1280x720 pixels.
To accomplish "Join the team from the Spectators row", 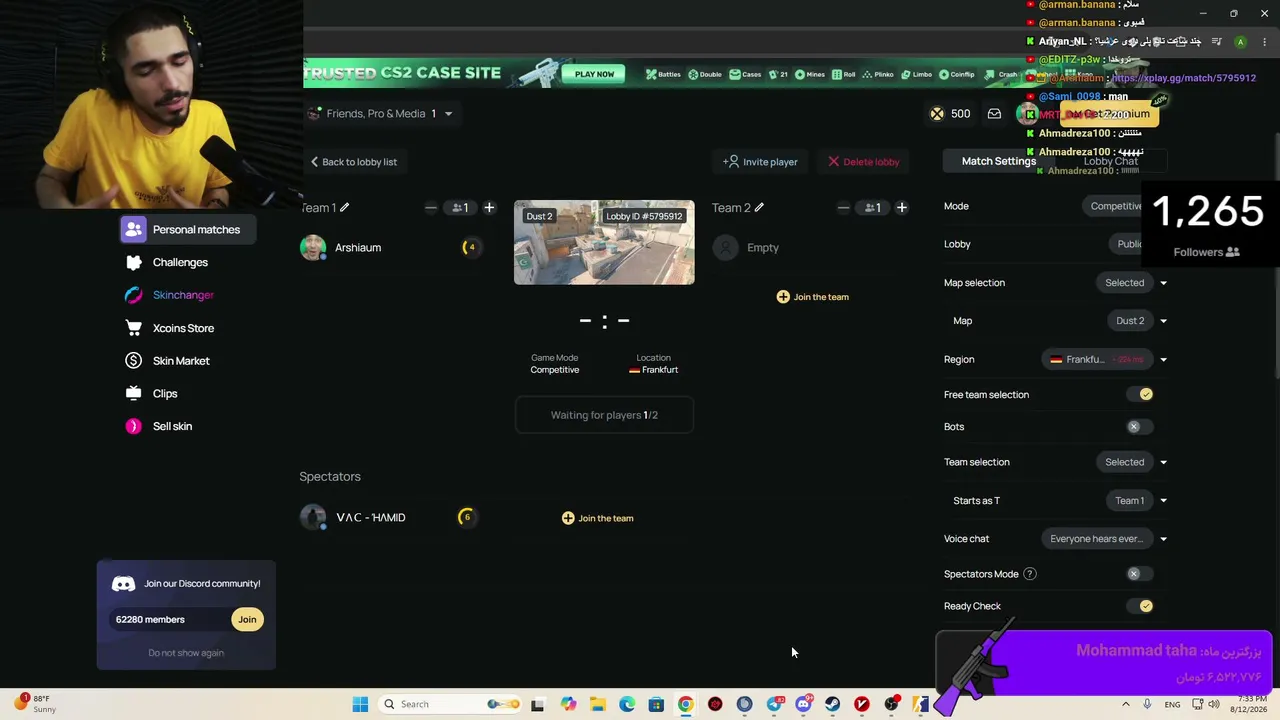I will pos(598,518).
